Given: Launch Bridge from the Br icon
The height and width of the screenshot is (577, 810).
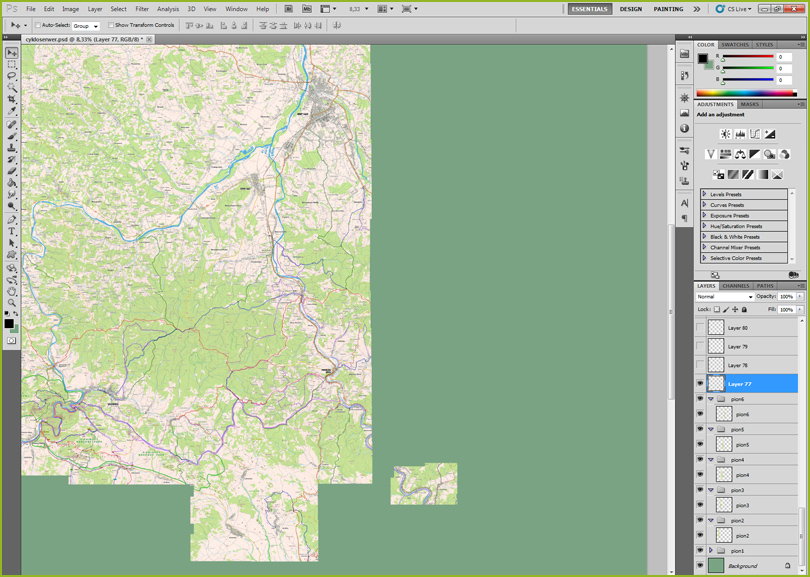Looking at the screenshot, I should [289, 9].
